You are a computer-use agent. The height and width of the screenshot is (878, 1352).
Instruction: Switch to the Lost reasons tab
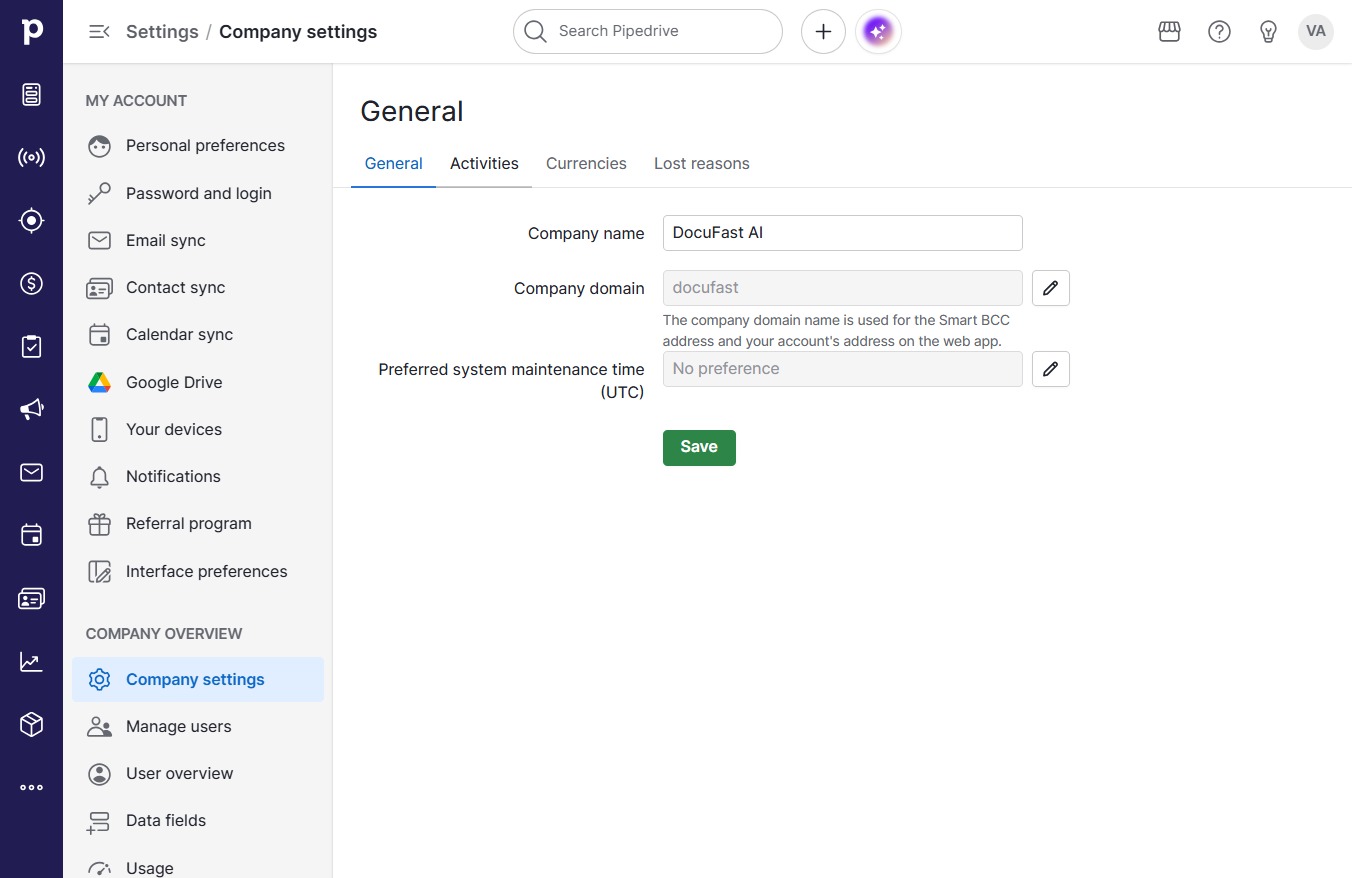702,164
